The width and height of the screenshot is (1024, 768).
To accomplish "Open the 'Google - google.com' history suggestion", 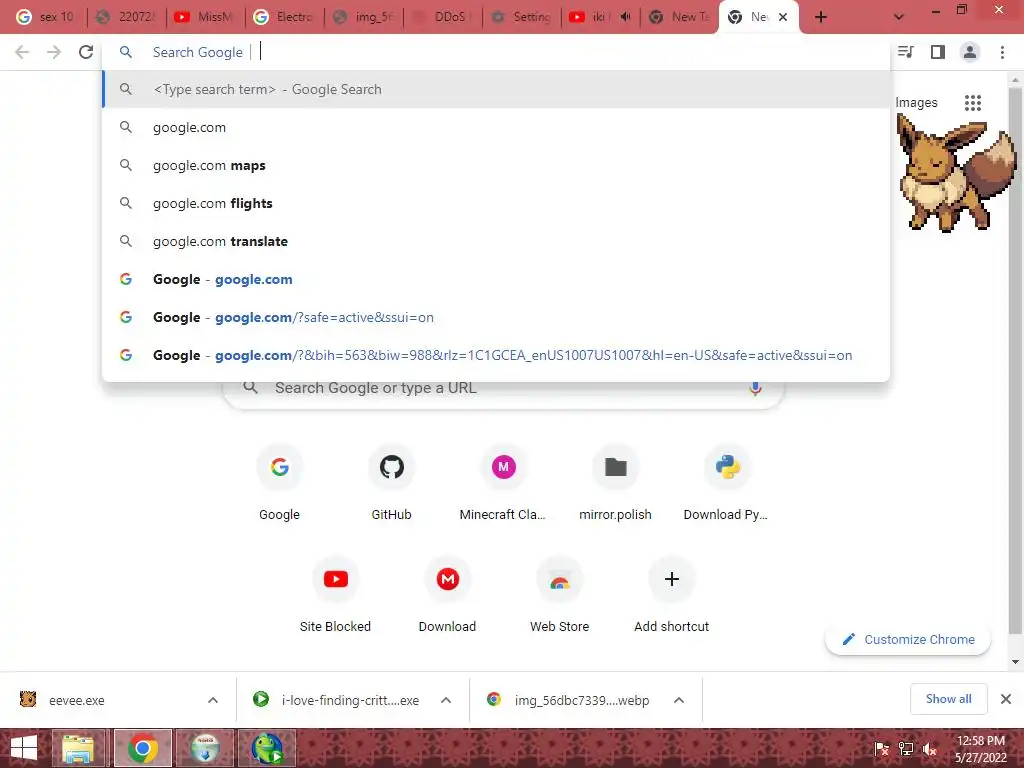I will 496,279.
